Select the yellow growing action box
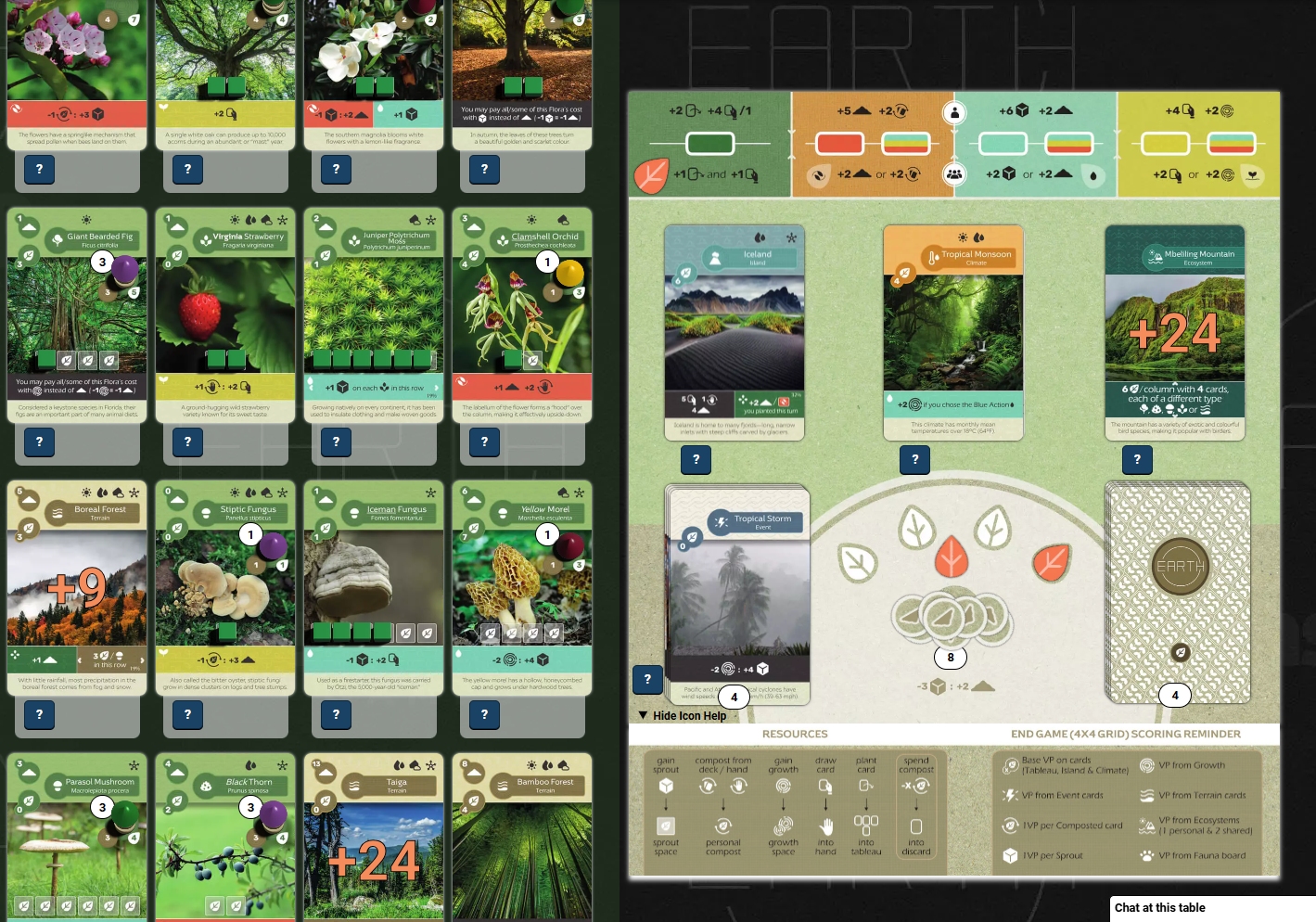The image size is (1316, 922). pos(1165,144)
